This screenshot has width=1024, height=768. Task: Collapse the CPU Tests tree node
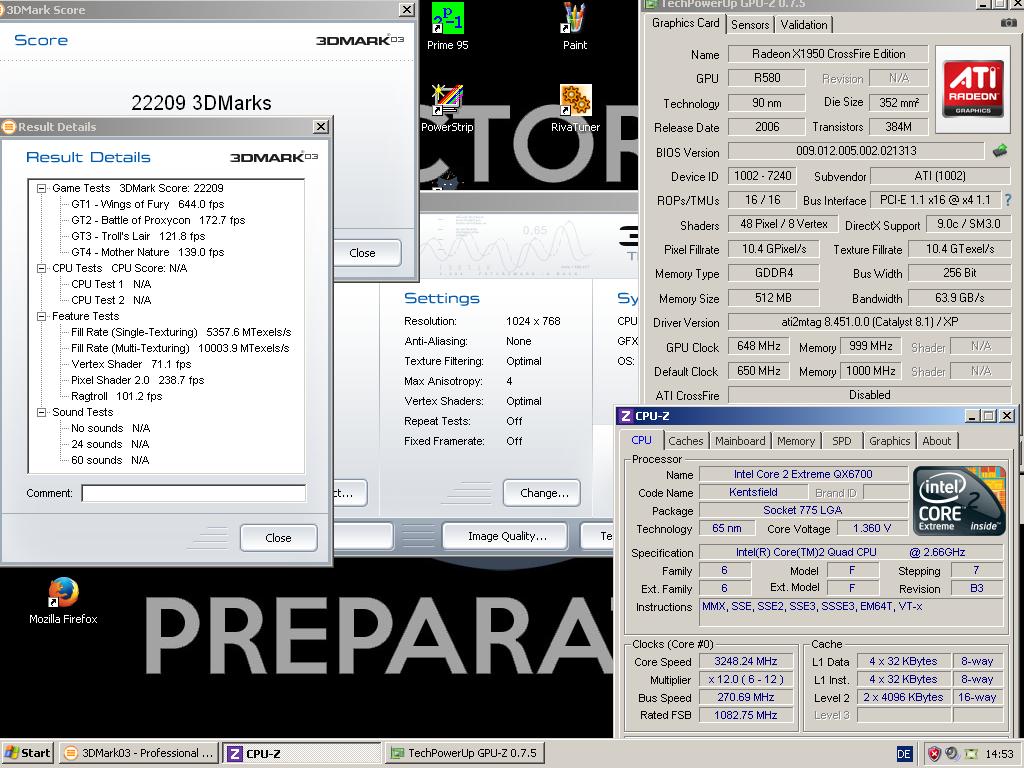click(x=42, y=268)
